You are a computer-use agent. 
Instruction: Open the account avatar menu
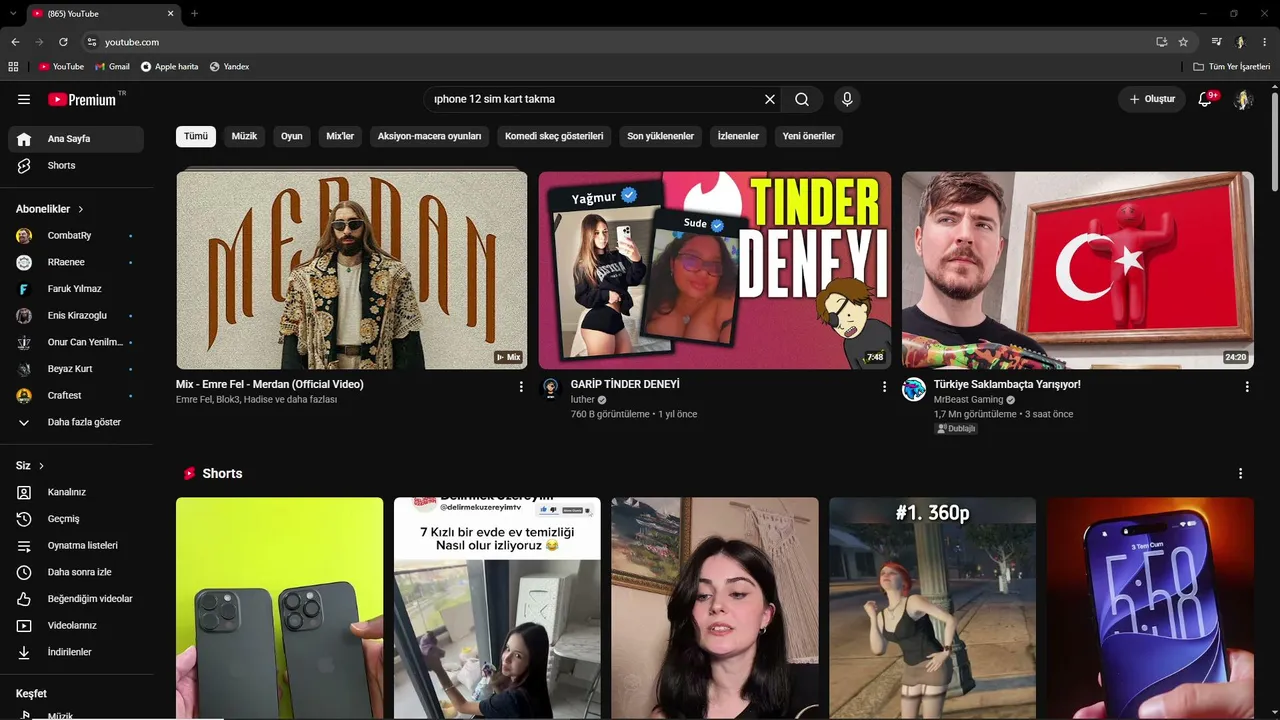click(x=1243, y=99)
